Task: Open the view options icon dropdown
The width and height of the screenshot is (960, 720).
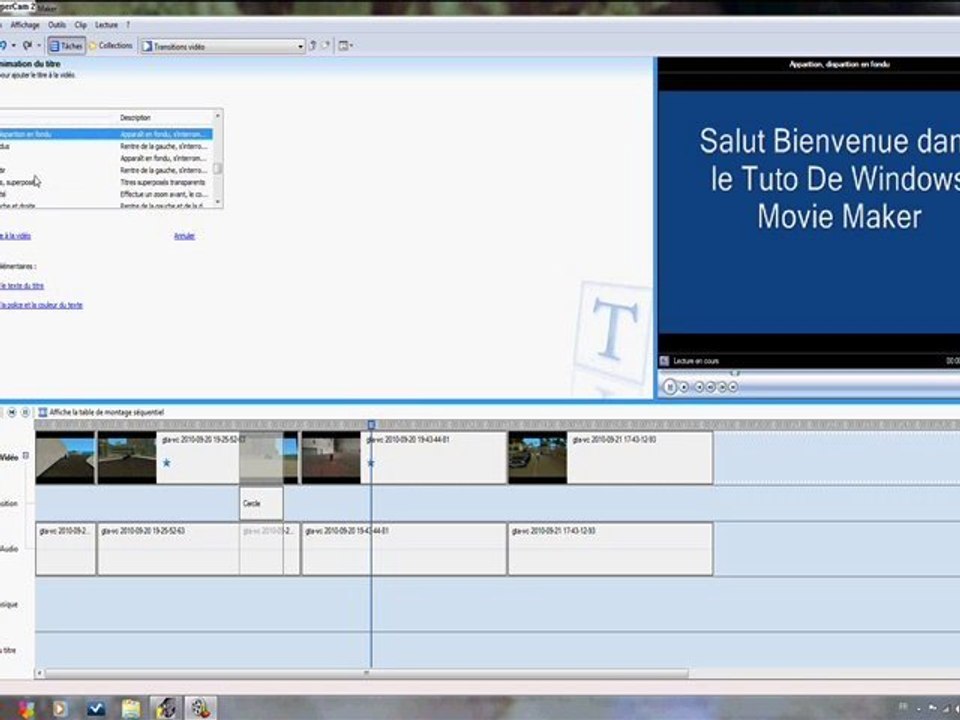Action: [x=346, y=46]
